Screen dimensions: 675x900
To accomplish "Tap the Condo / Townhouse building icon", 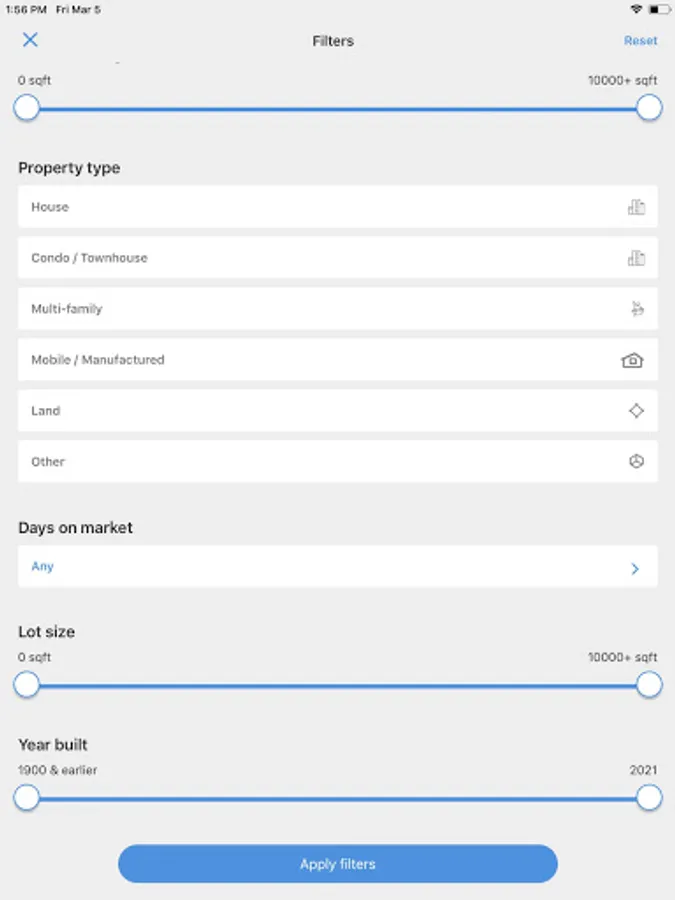I will coord(636,258).
